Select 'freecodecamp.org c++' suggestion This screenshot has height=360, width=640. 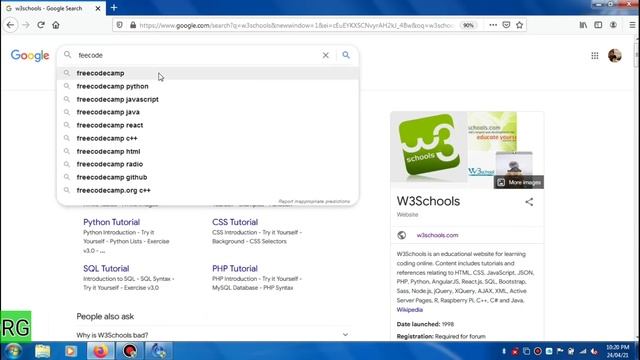(x=208, y=190)
